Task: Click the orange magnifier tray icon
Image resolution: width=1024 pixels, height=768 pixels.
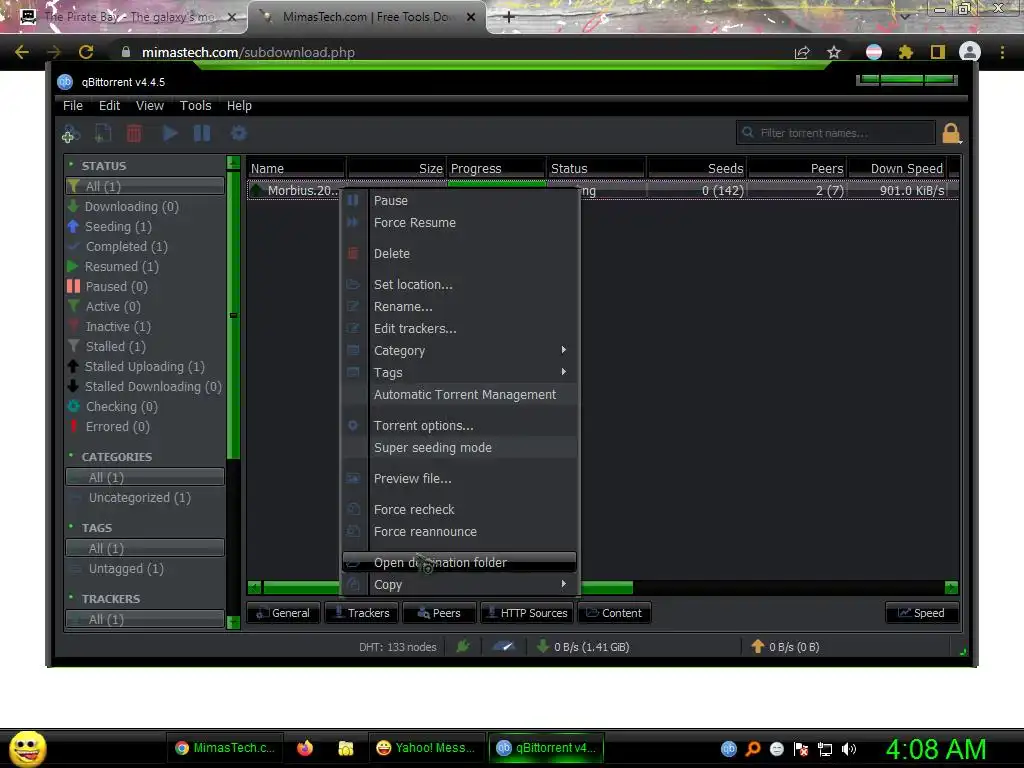Action: point(753,749)
